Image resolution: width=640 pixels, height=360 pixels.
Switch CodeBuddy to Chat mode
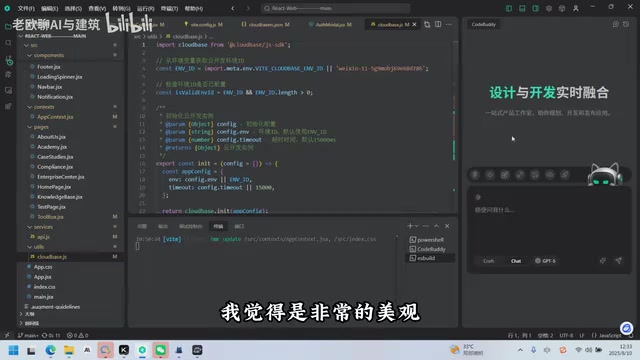(x=516, y=261)
